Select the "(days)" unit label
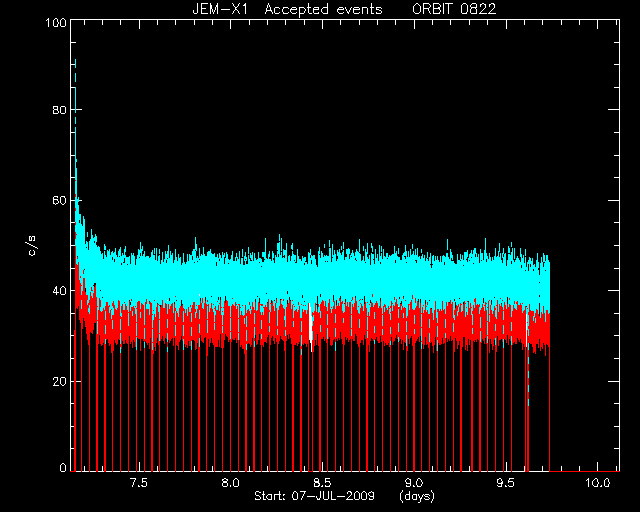This screenshot has width=640, height=512. click(417, 496)
